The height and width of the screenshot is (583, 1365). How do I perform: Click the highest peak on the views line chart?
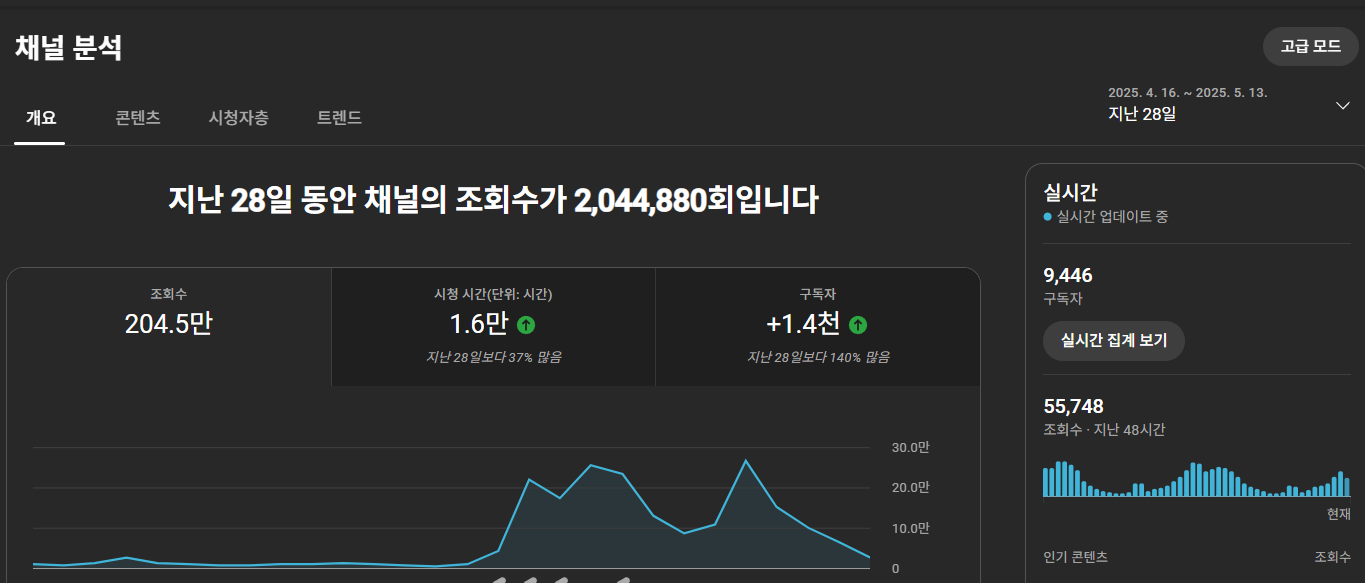pos(745,461)
